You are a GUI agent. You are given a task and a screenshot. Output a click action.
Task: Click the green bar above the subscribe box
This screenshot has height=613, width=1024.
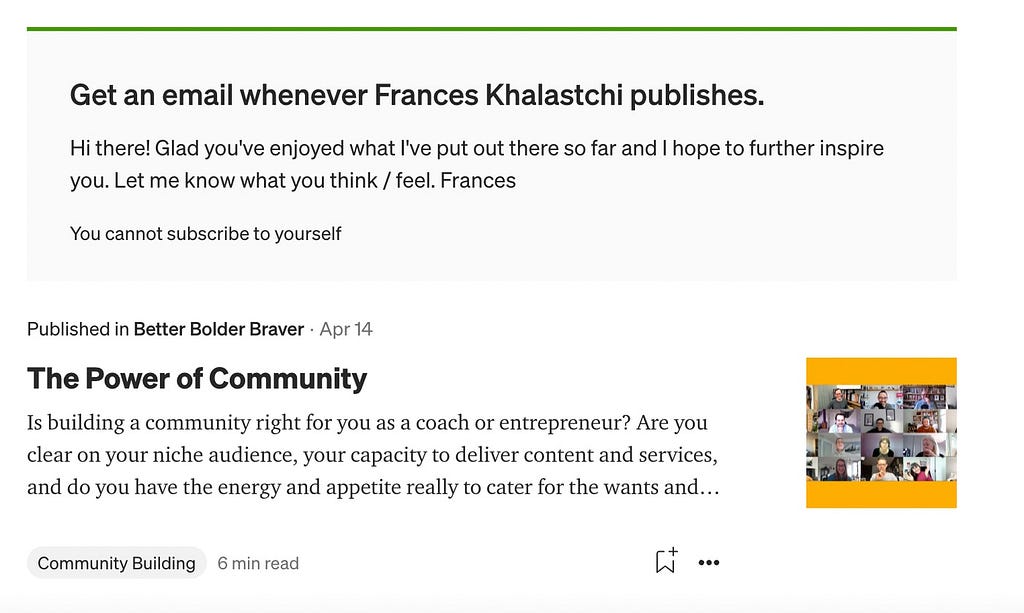[492, 29]
